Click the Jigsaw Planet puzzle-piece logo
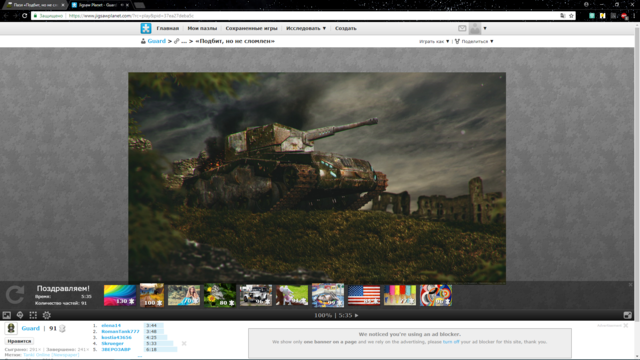 [146, 28]
